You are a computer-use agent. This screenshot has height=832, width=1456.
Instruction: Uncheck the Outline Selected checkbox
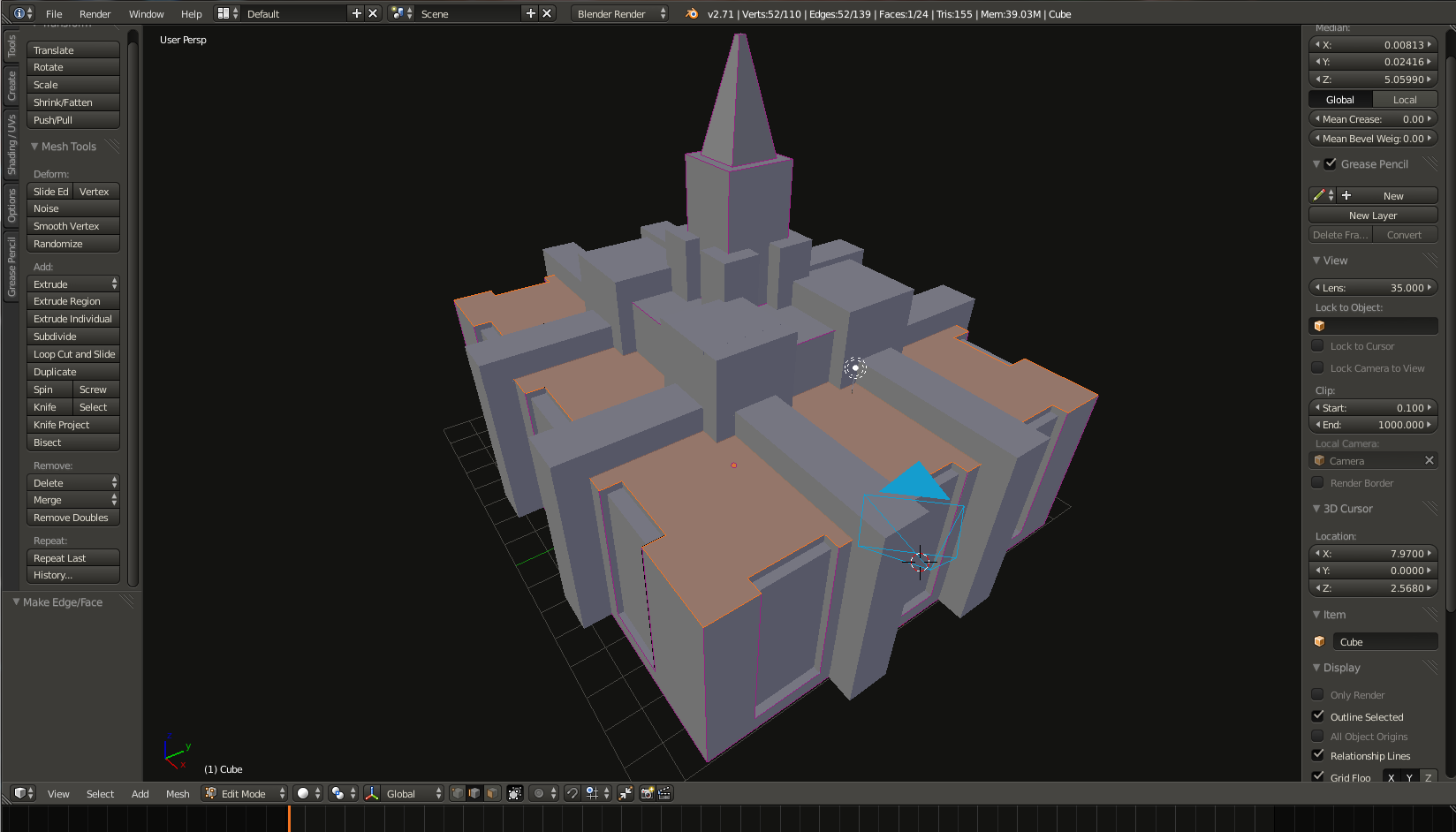(x=1317, y=716)
